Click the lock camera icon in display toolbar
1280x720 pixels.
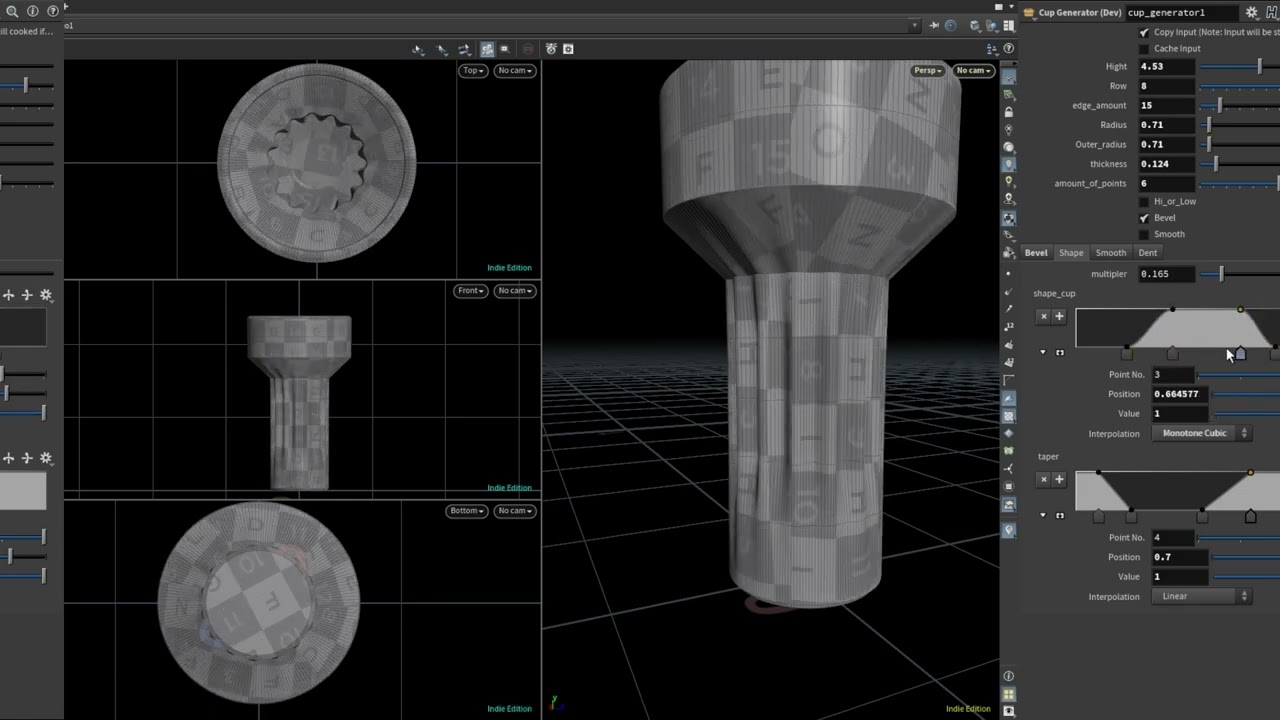point(1009,112)
